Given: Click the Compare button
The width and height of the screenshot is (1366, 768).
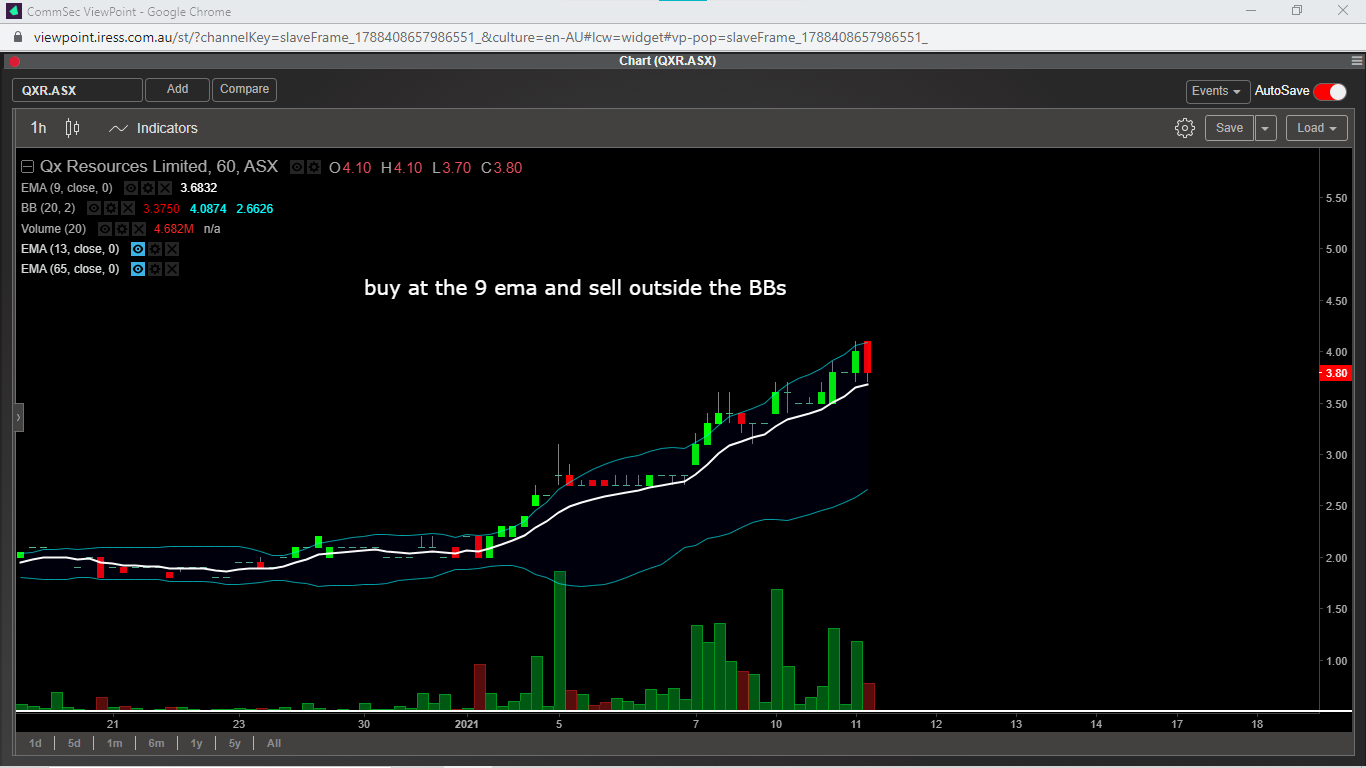Looking at the screenshot, I should point(244,90).
